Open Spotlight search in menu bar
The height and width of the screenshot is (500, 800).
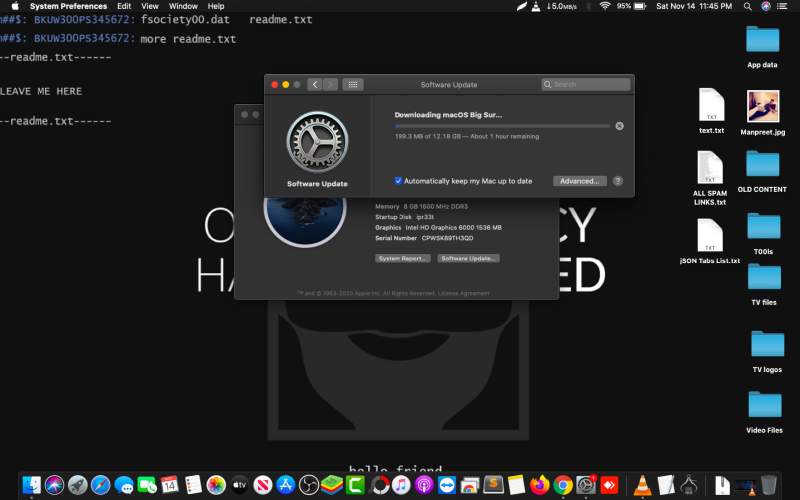pyautogui.click(x=747, y=6)
